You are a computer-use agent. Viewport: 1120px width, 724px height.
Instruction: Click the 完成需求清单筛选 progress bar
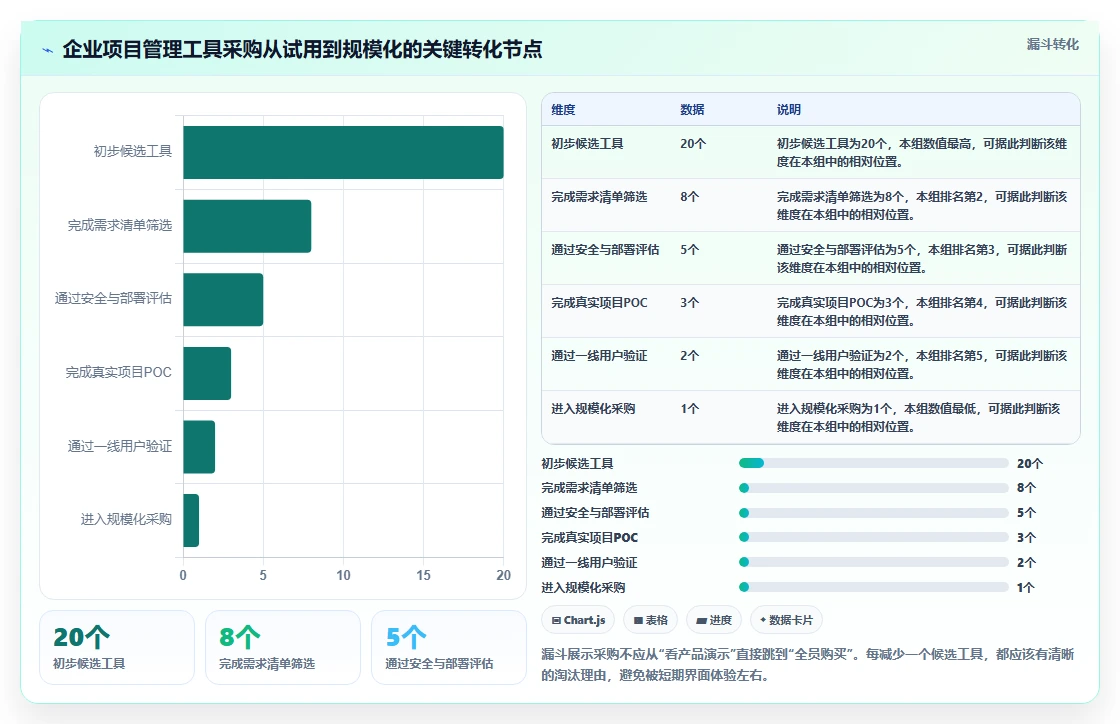(874, 488)
